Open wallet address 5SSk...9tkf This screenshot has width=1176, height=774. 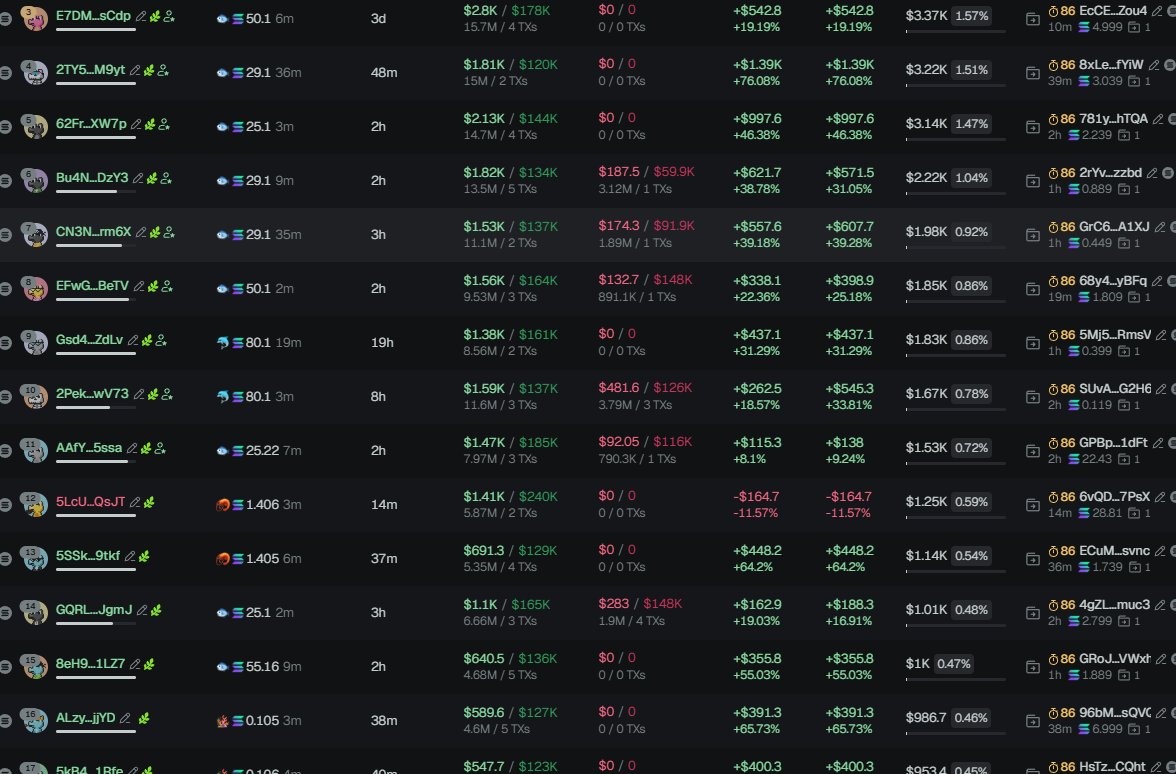coord(89,556)
